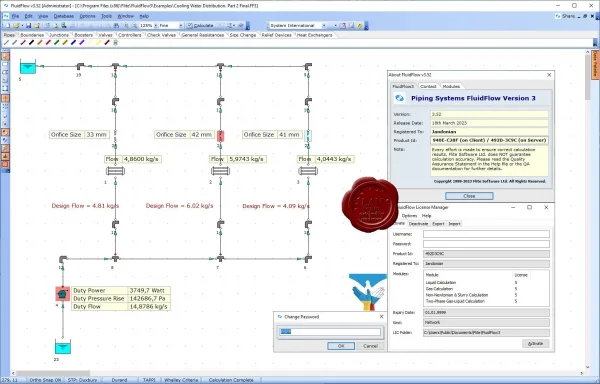
Task: Switch to the Boosters tab
Action: pos(84,35)
